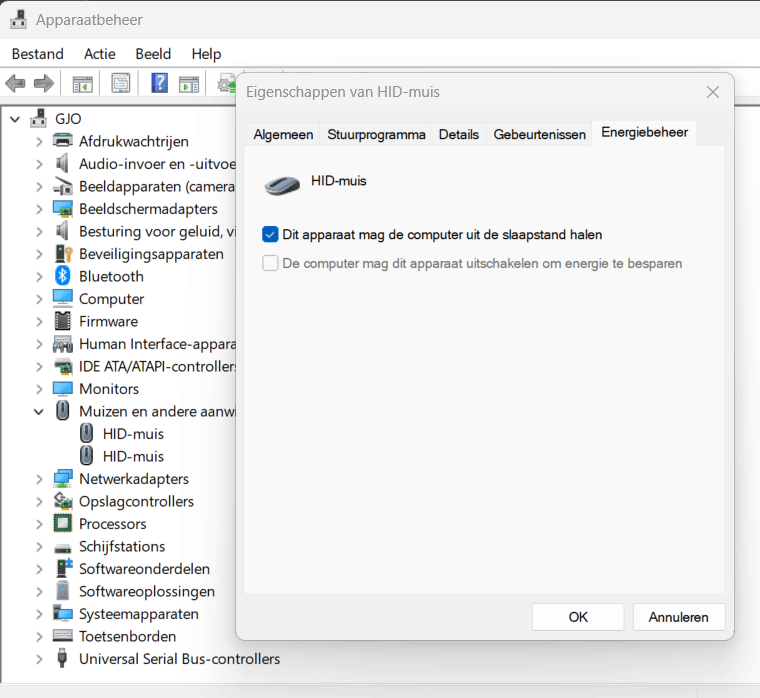The height and width of the screenshot is (698, 760).
Task: Click the Afdrukwachtrijen printer icon
Action: 63,141
